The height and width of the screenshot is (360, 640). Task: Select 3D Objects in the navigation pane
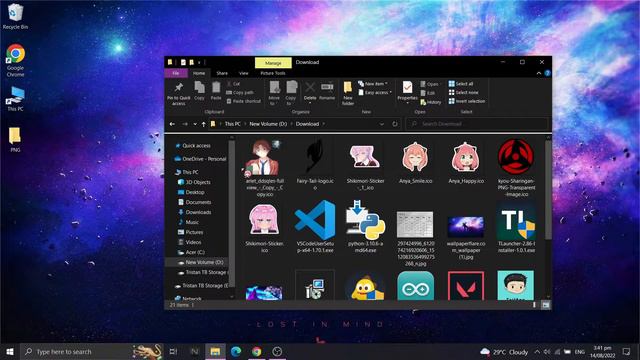point(198,182)
